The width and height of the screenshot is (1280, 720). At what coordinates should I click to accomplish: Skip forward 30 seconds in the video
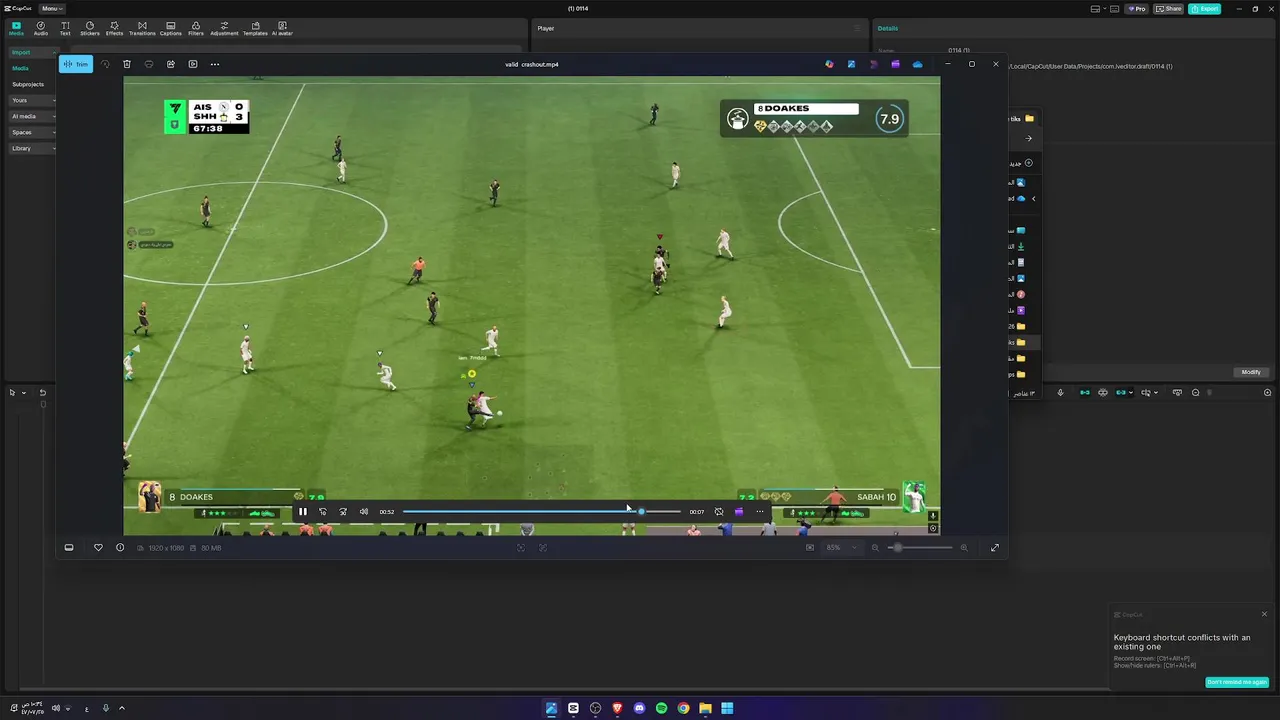click(343, 512)
